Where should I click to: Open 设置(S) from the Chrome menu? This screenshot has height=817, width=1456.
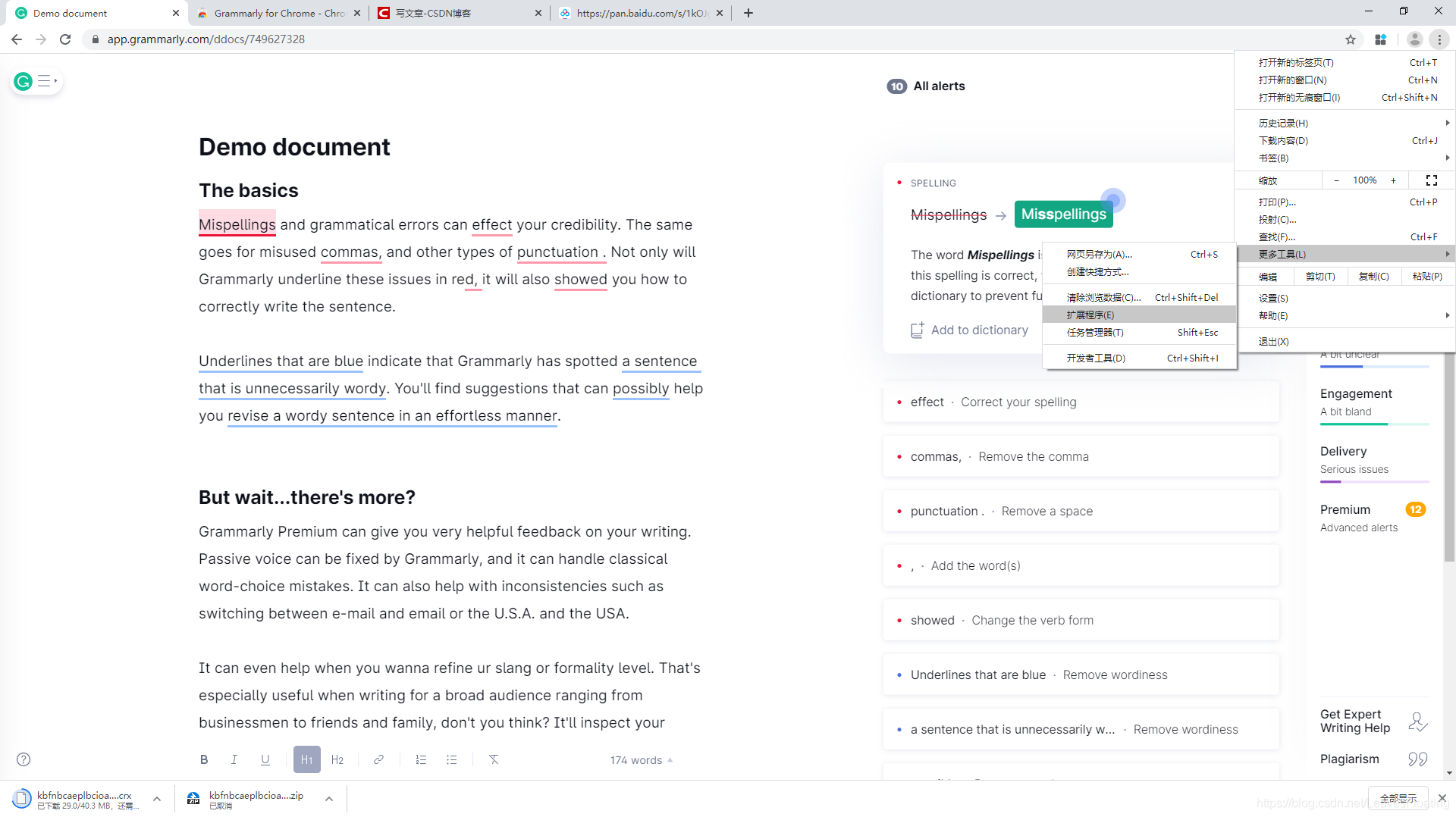(x=1345, y=298)
